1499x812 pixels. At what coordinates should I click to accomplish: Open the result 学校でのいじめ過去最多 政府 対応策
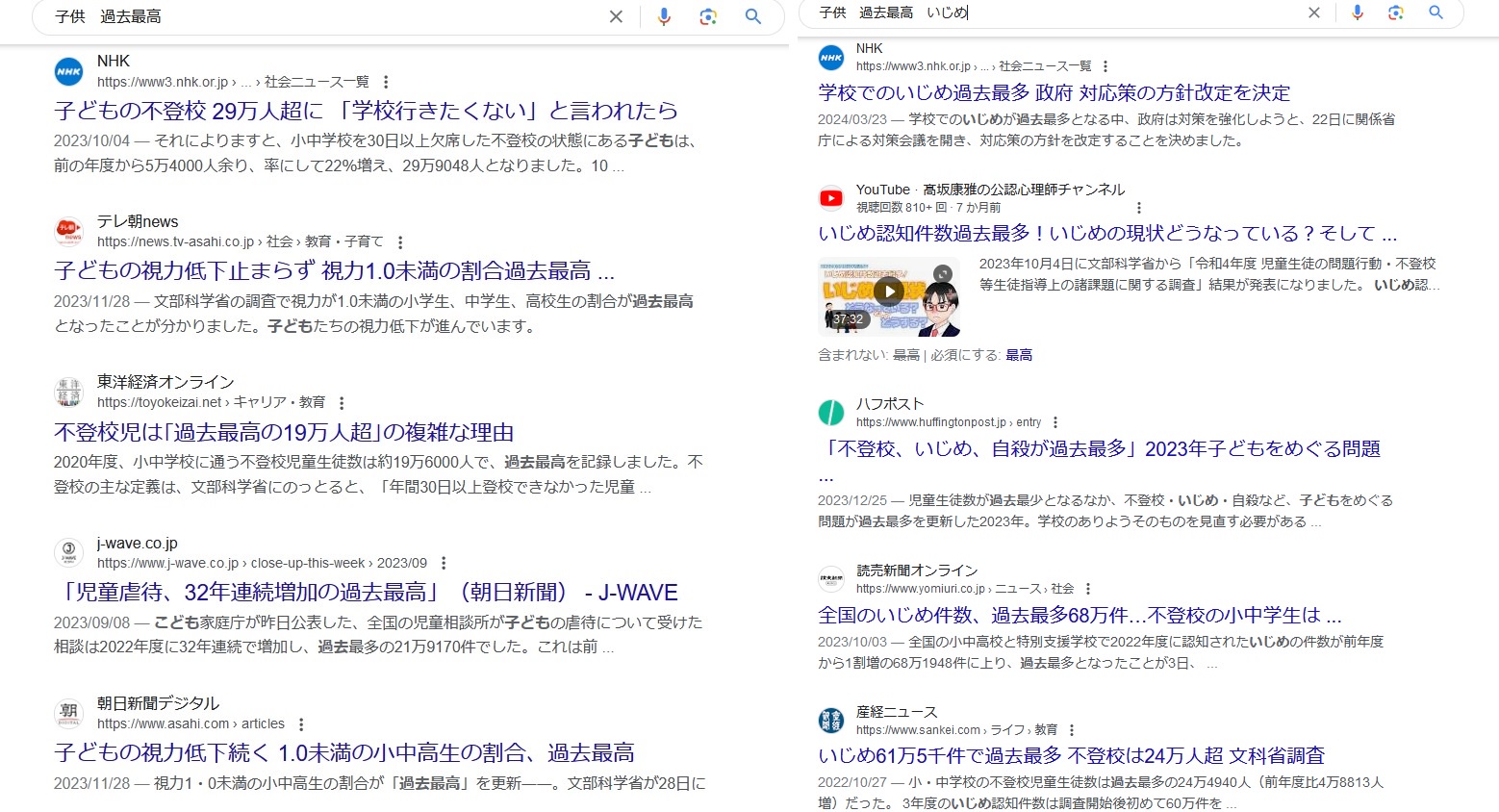pyautogui.click(x=1054, y=92)
